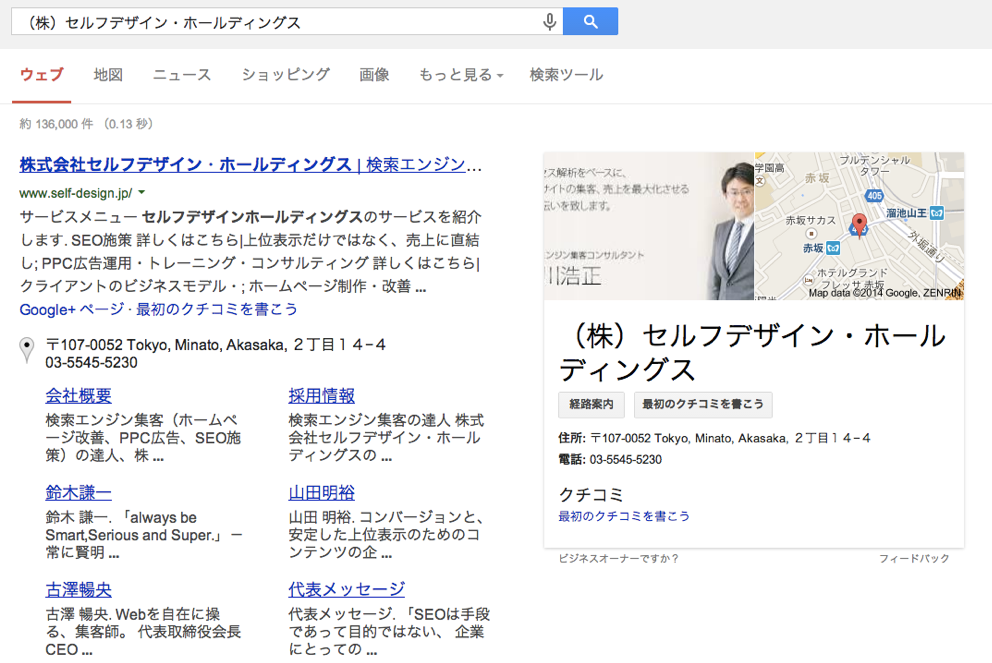
Task: Click the knowledge panel company name heading
Action: pos(753,352)
